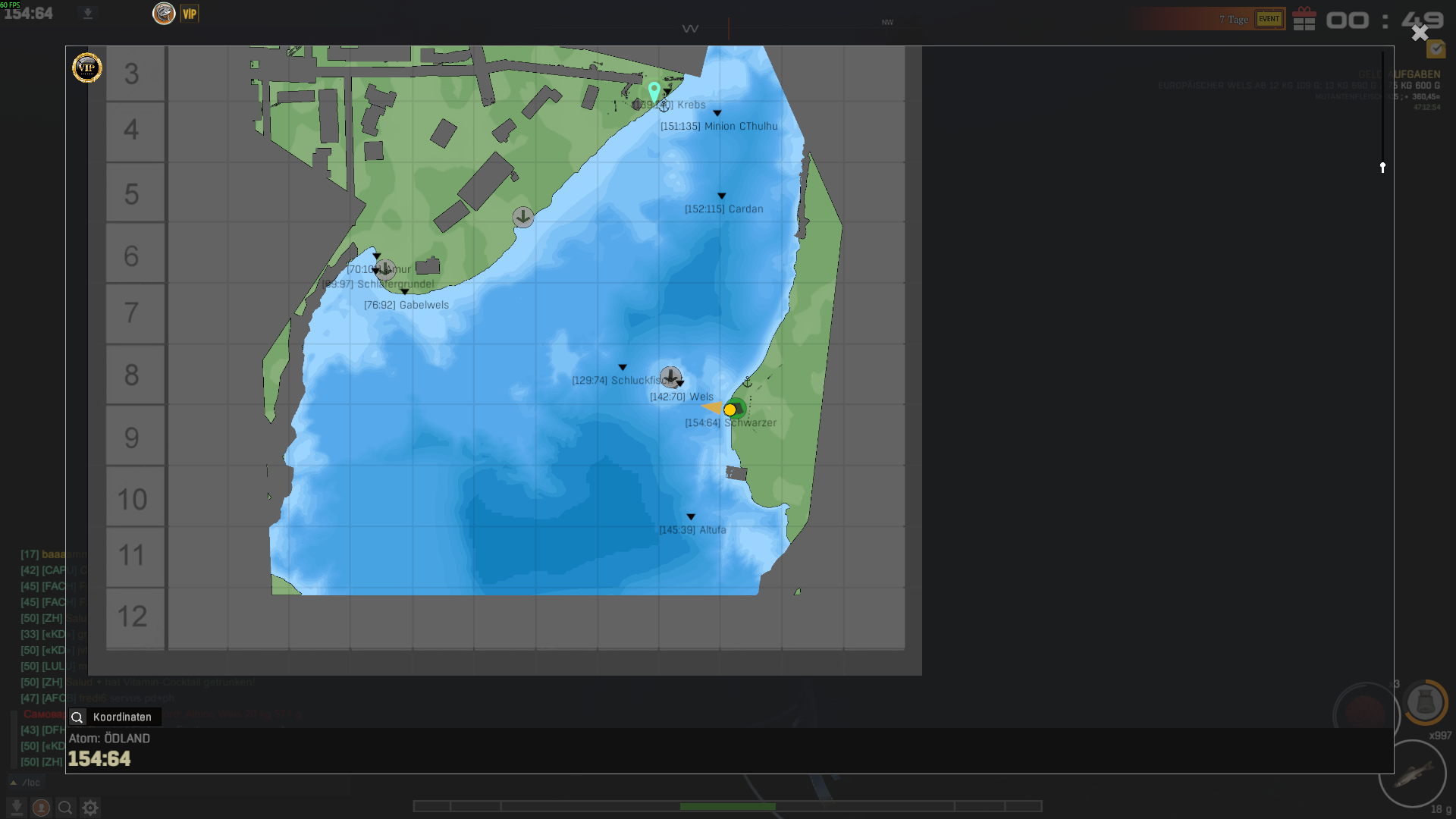Click the VIP badge on the map
The image size is (1456, 819).
click(87, 67)
